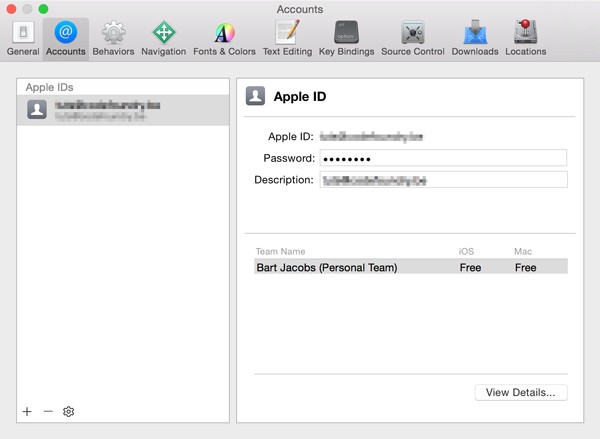Viewport: 600px width, 439px height.
Task: Show Key Bindings preferences
Action: click(346, 39)
